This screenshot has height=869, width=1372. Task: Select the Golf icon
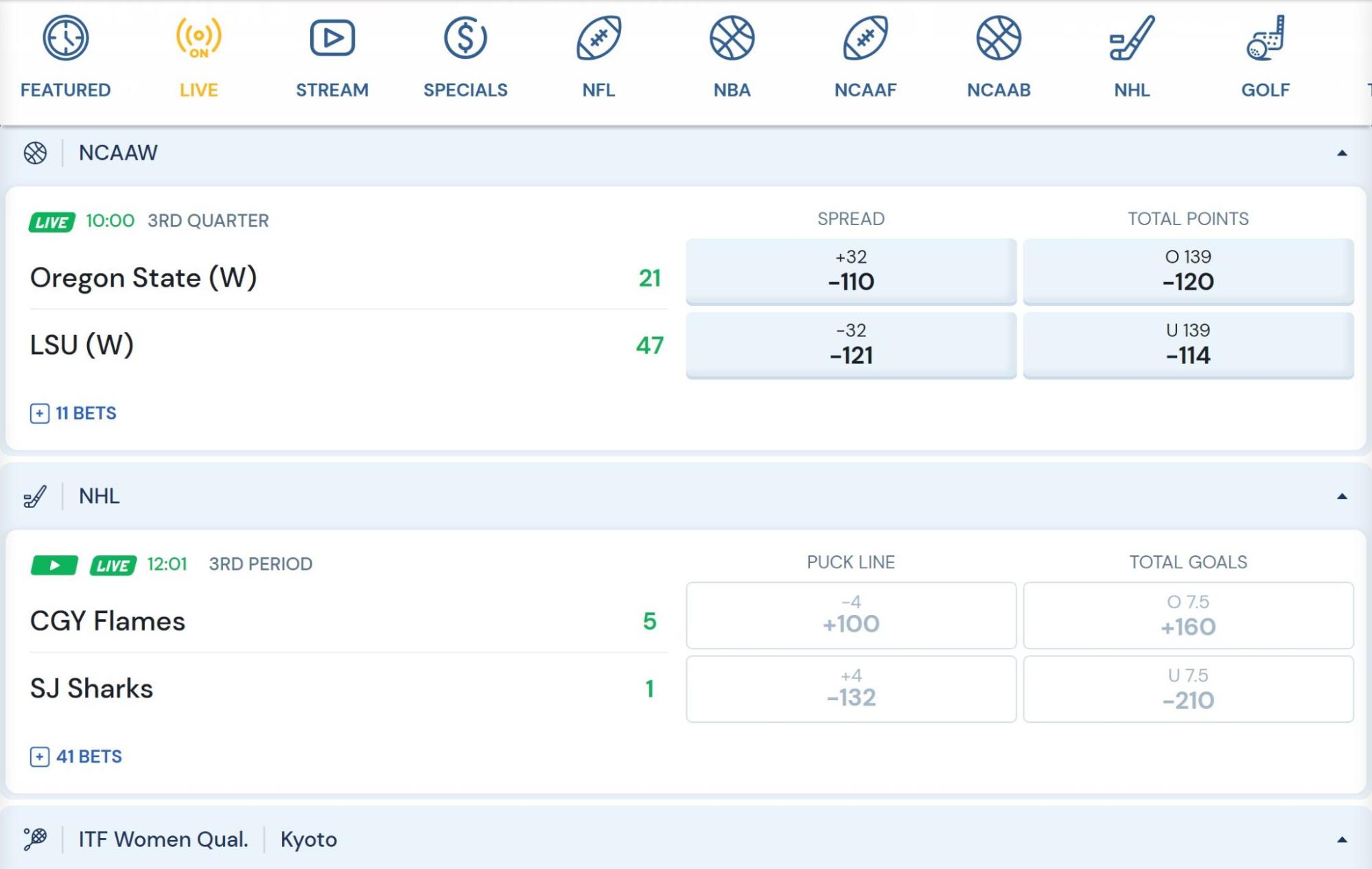(x=1265, y=38)
